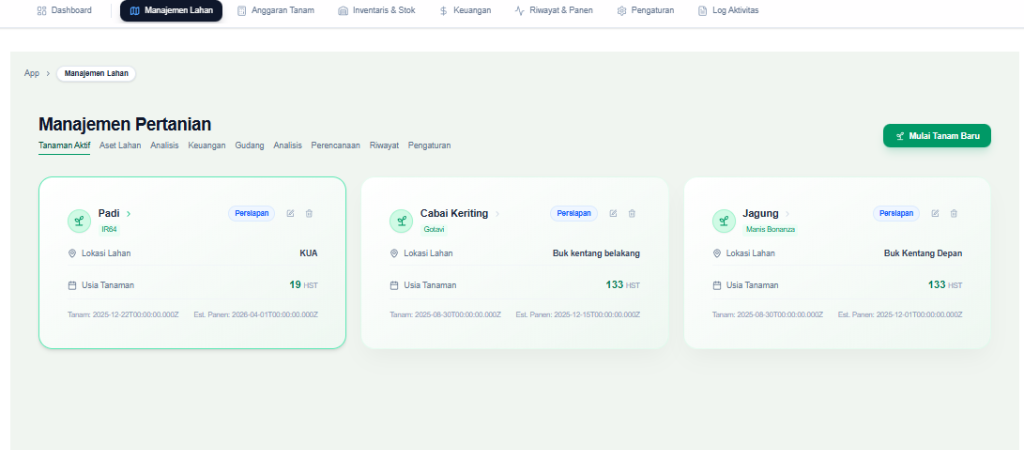Expand Jagung details with the chevron arrow
Screen dimensions: 1024x450
click(x=788, y=214)
